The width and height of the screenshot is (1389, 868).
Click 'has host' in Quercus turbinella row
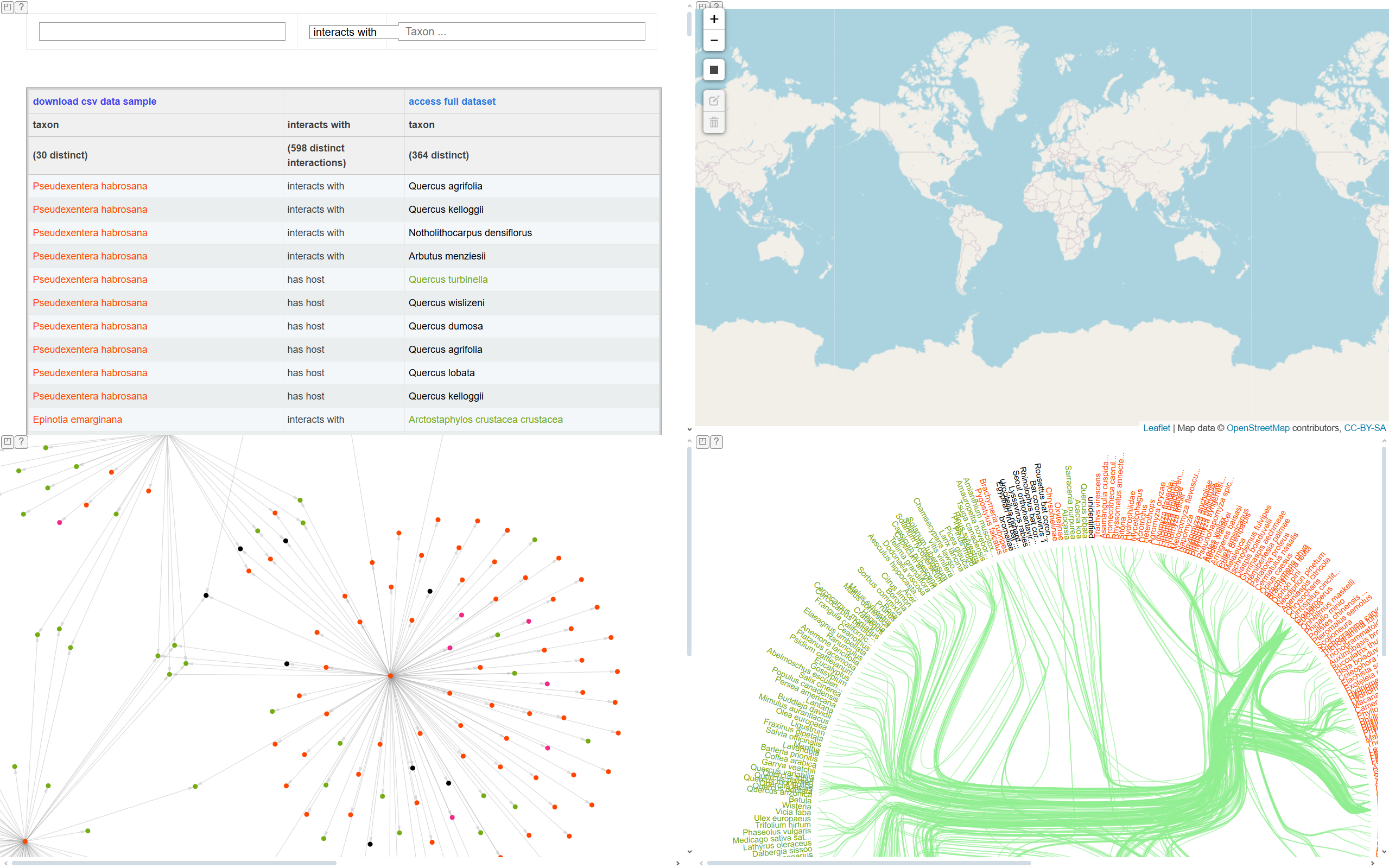tap(306, 280)
